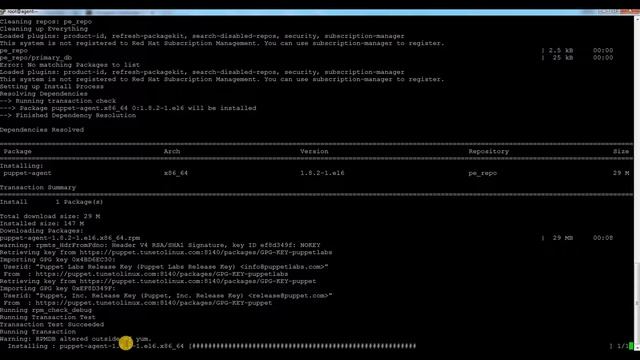Click 'Retrieving key' line ending GPG-KEY-puppet
This screenshot has height=360, width=640.
pos(158,281)
